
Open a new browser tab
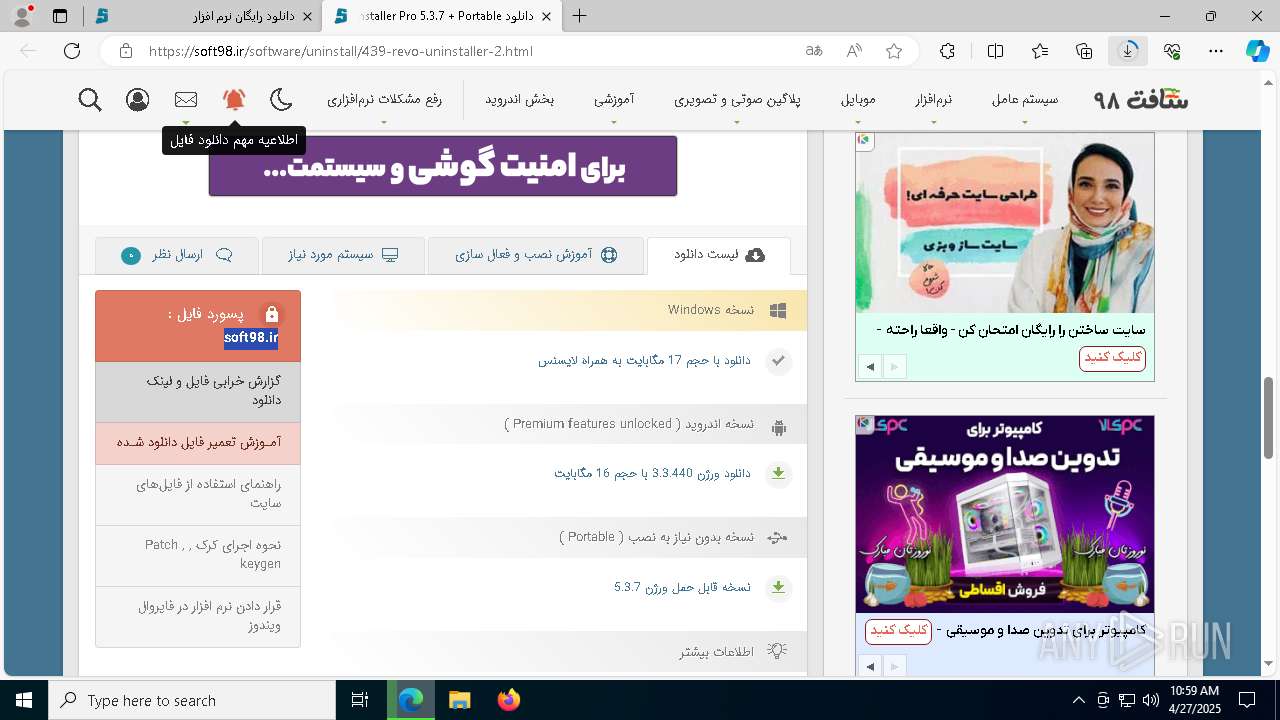click(580, 16)
